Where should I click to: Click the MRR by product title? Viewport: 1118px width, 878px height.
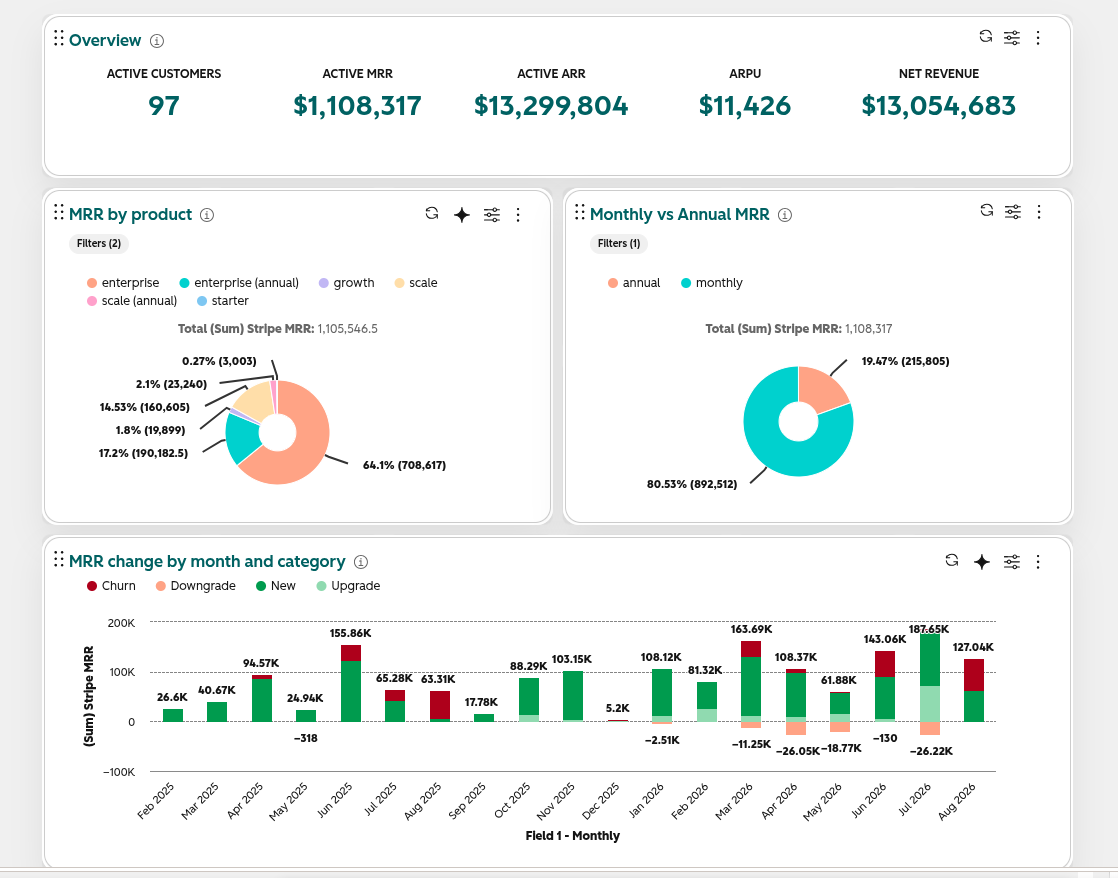(x=130, y=214)
